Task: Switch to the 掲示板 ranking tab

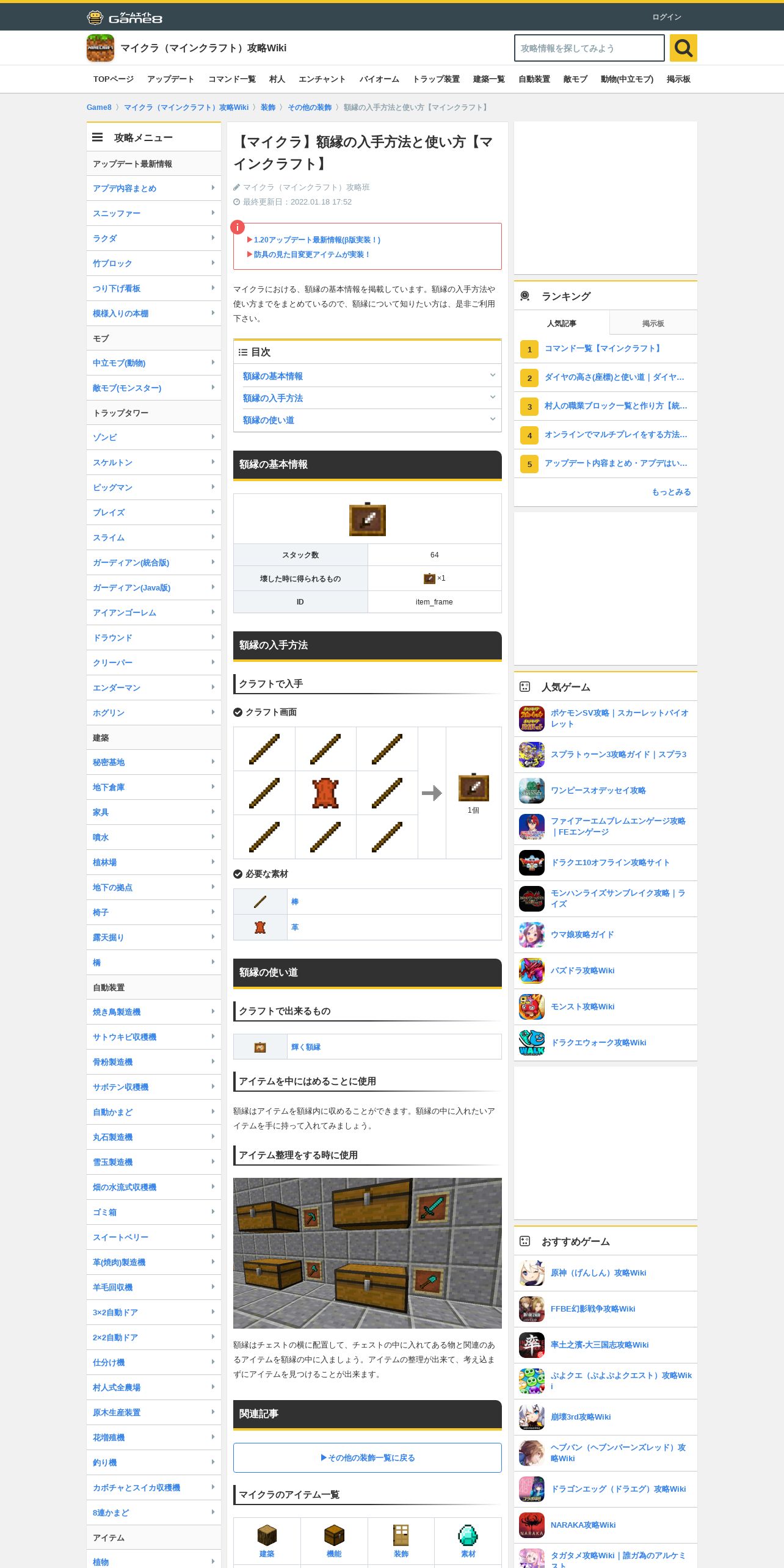Action: click(653, 323)
